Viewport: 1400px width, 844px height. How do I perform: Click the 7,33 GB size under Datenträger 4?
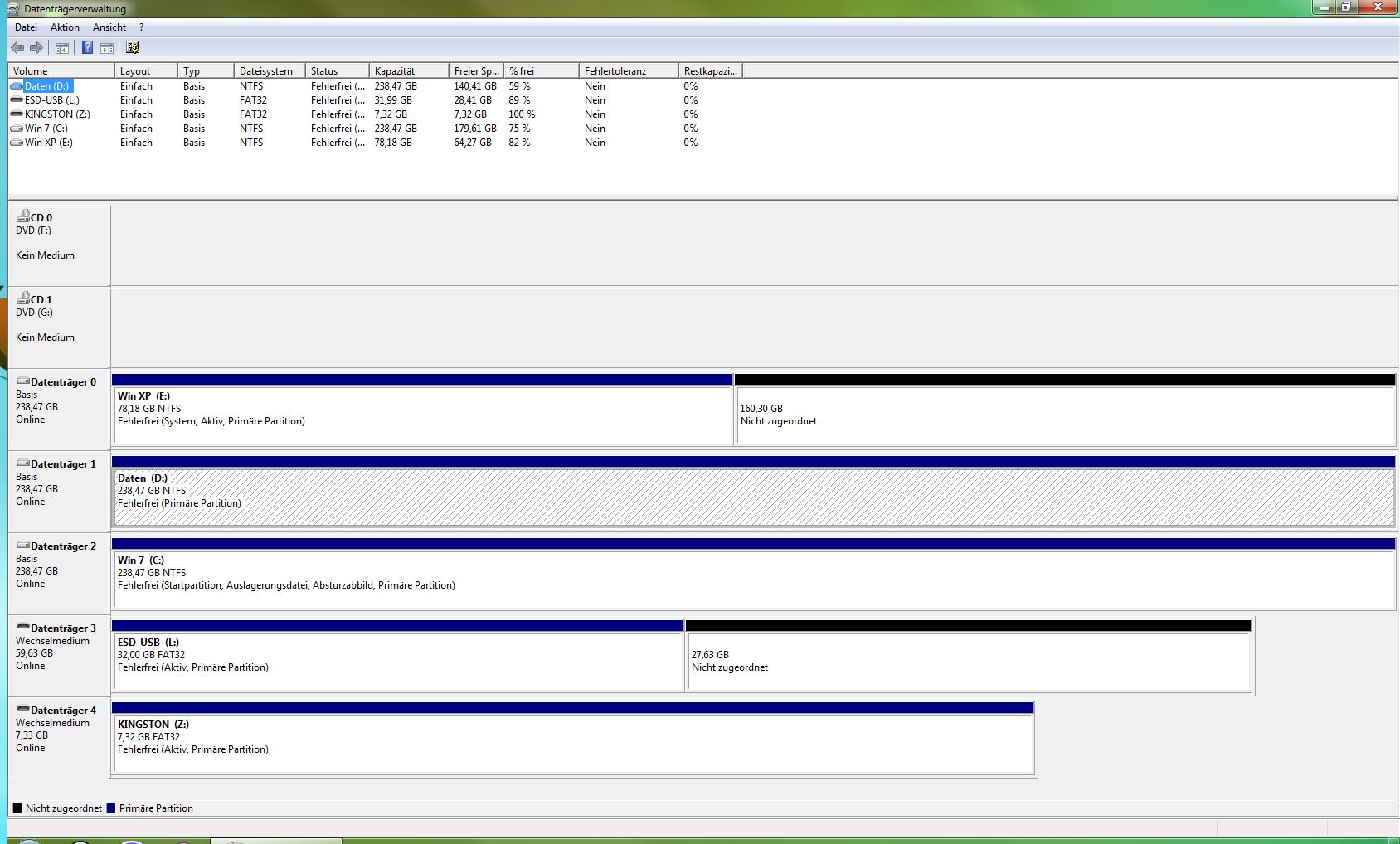click(32, 735)
